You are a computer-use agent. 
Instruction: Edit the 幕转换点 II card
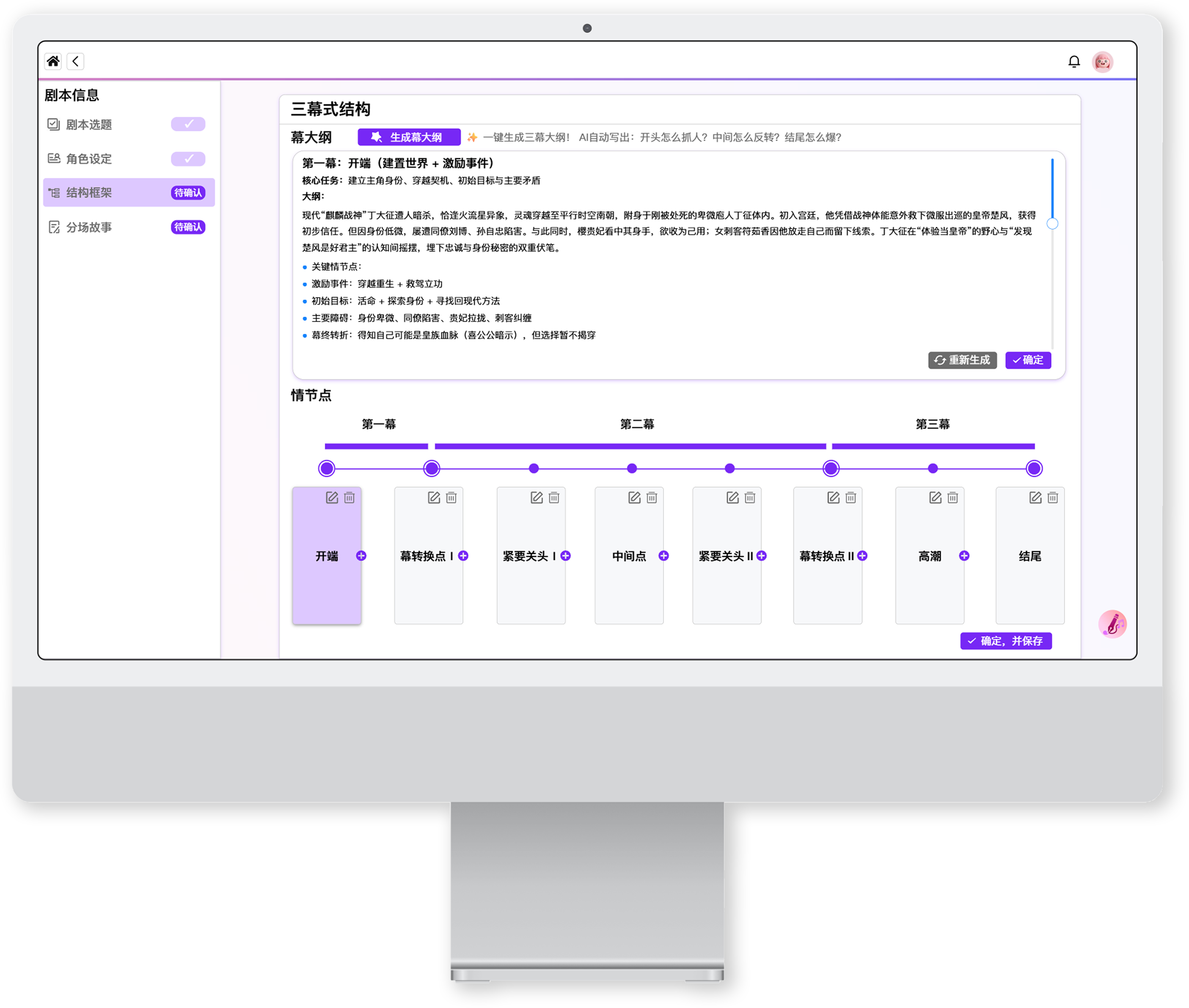pyautogui.click(x=834, y=498)
